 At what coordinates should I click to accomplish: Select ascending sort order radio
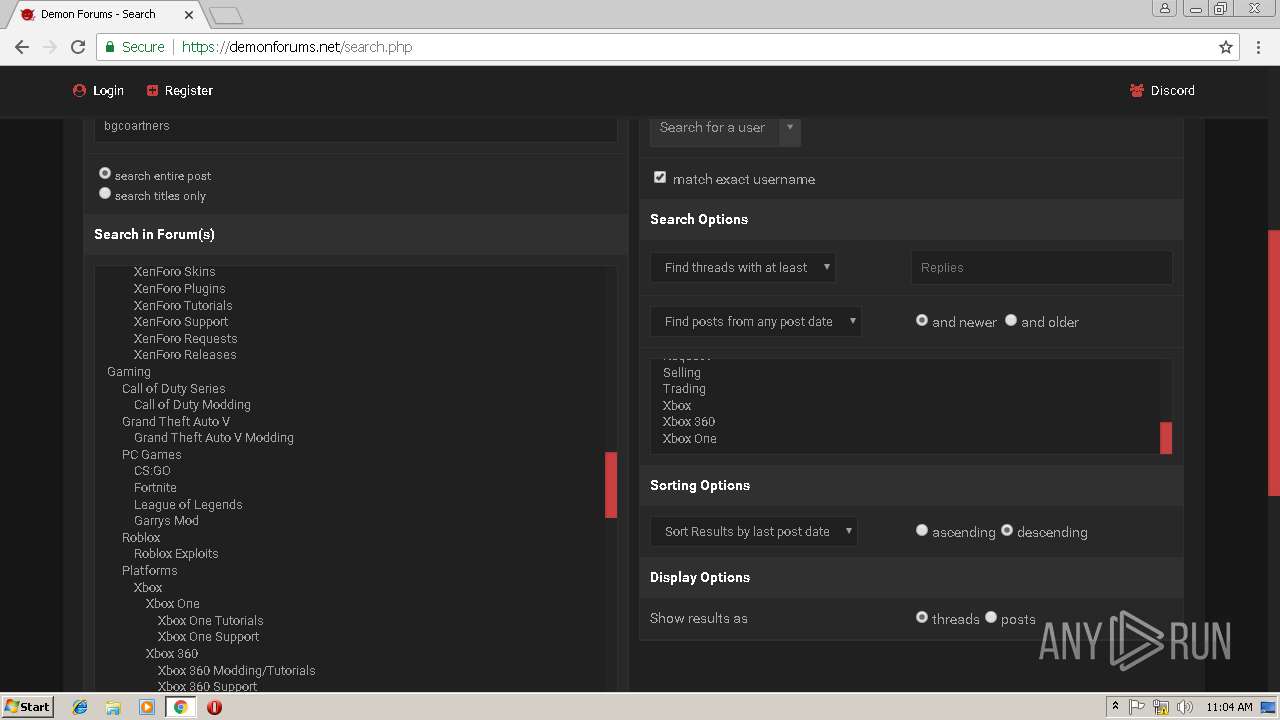(922, 531)
